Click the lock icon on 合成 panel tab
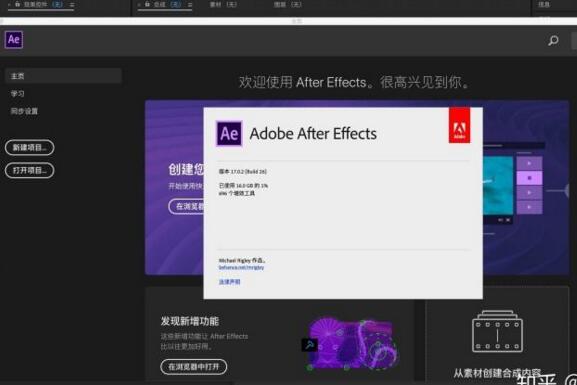This screenshot has height=385, width=577. pos(147,4)
